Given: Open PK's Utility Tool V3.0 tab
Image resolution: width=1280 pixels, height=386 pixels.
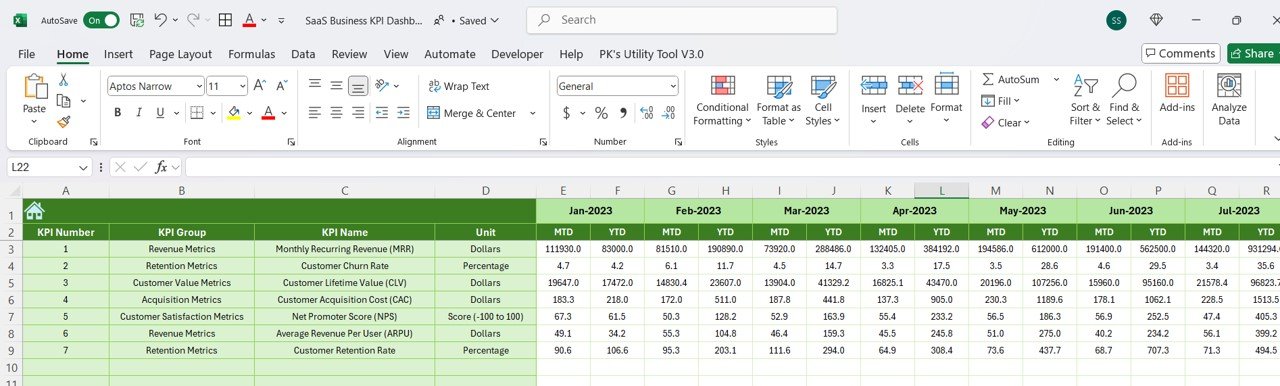Looking at the screenshot, I should 651,54.
